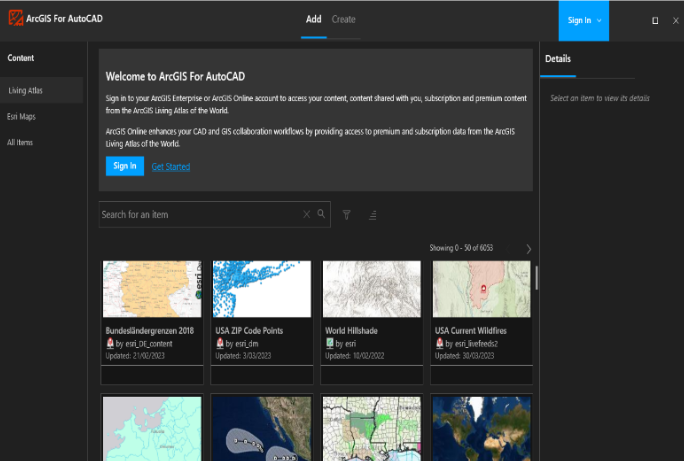The width and height of the screenshot is (684, 461).
Task: Select Esri Maps in sidebar
Action: 23,117
